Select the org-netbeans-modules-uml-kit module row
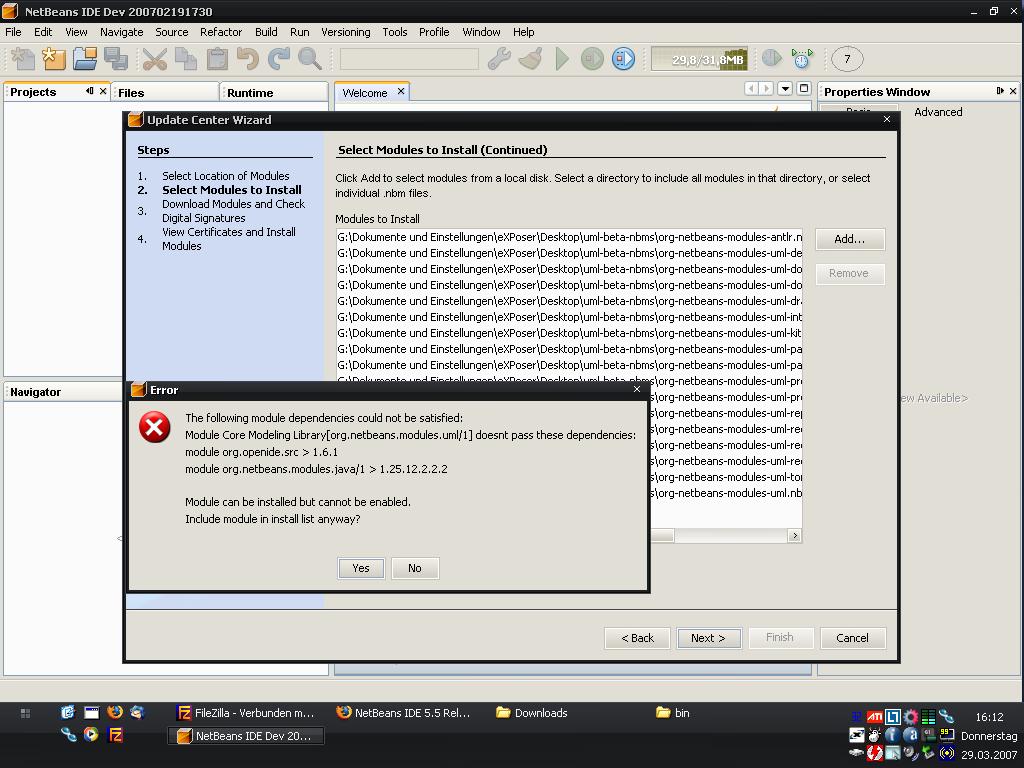 pos(569,333)
